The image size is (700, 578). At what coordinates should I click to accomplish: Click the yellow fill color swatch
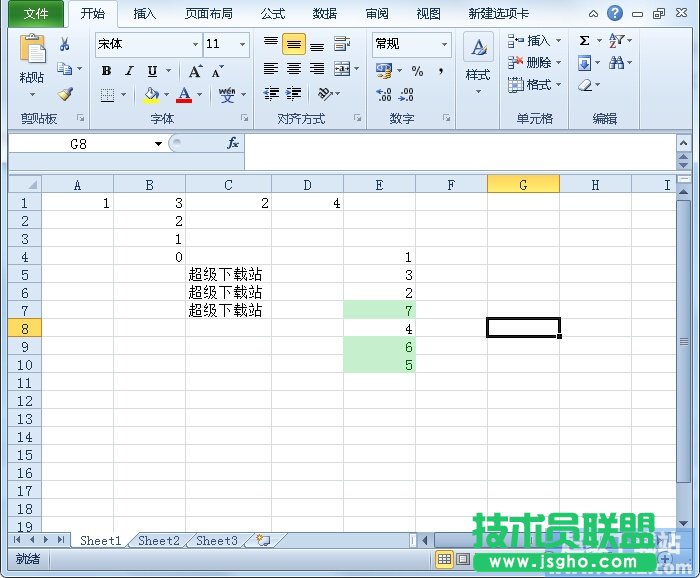click(x=150, y=95)
